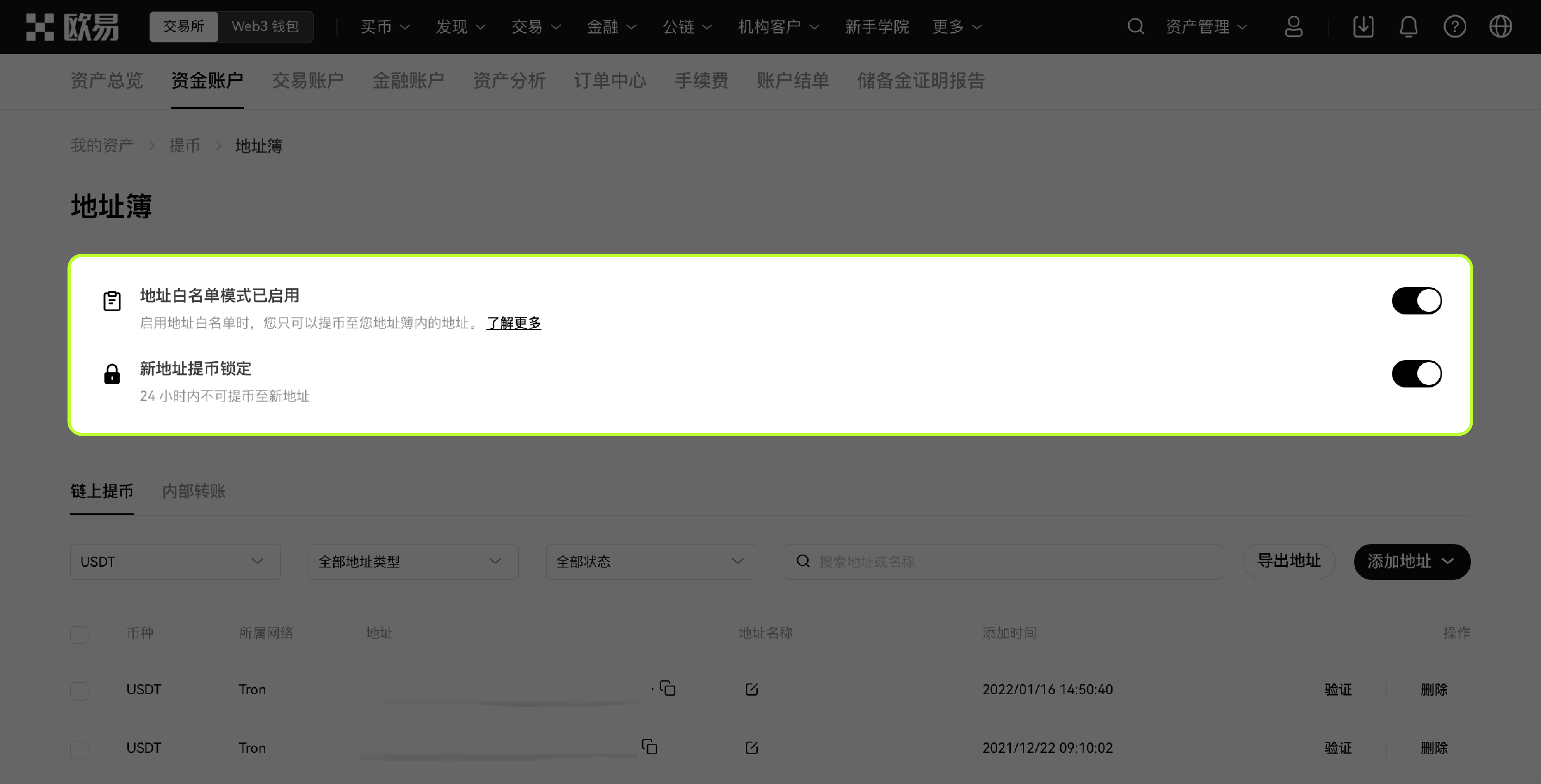This screenshot has width=1541, height=784.
Task: Open the 全部状态 filter dropdown
Action: coord(650,561)
